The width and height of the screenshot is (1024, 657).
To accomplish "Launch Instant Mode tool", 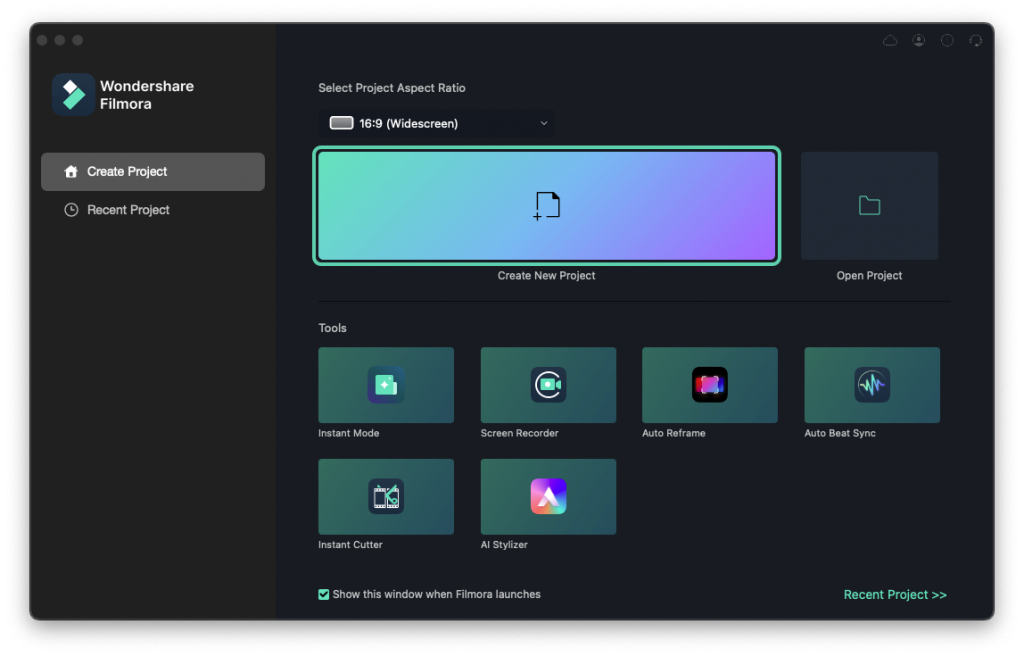I will 386,385.
